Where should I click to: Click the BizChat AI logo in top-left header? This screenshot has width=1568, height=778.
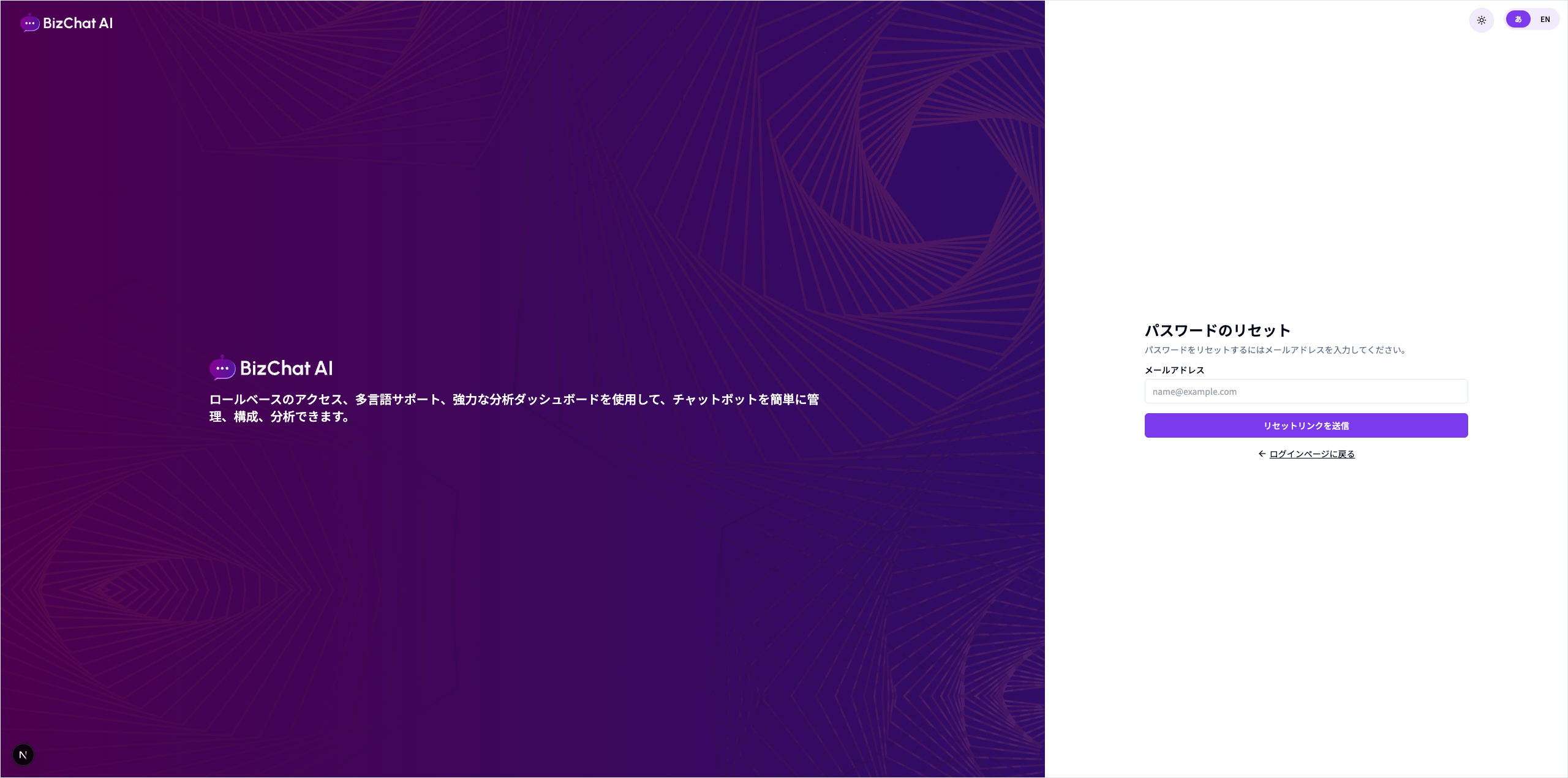pos(67,23)
